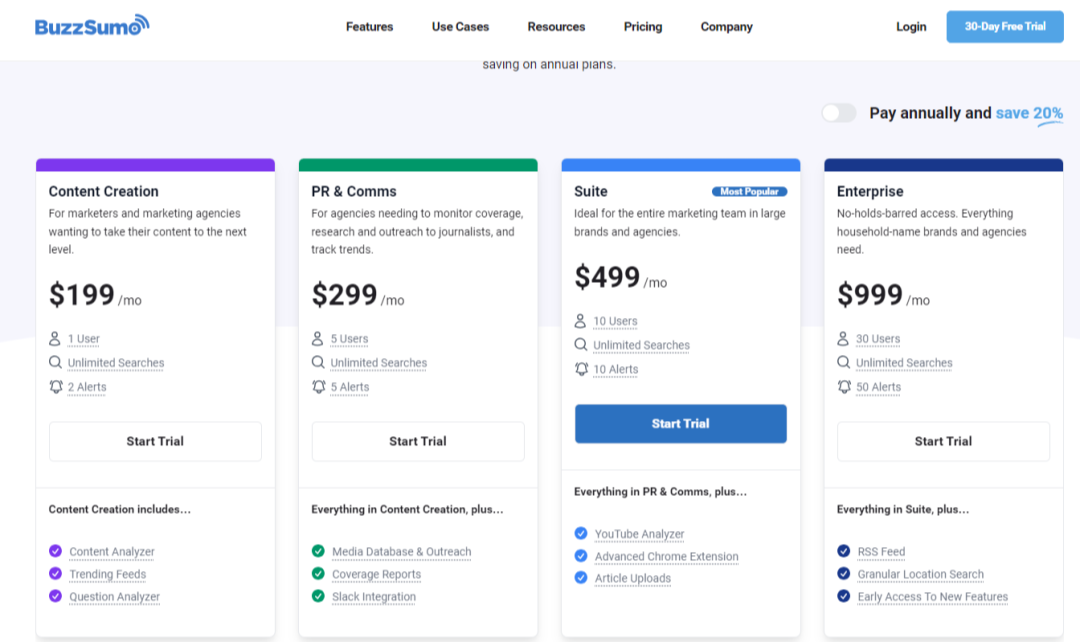The image size is (1080, 642).
Task: Click the BuzzSumo logo
Action: [92, 25]
